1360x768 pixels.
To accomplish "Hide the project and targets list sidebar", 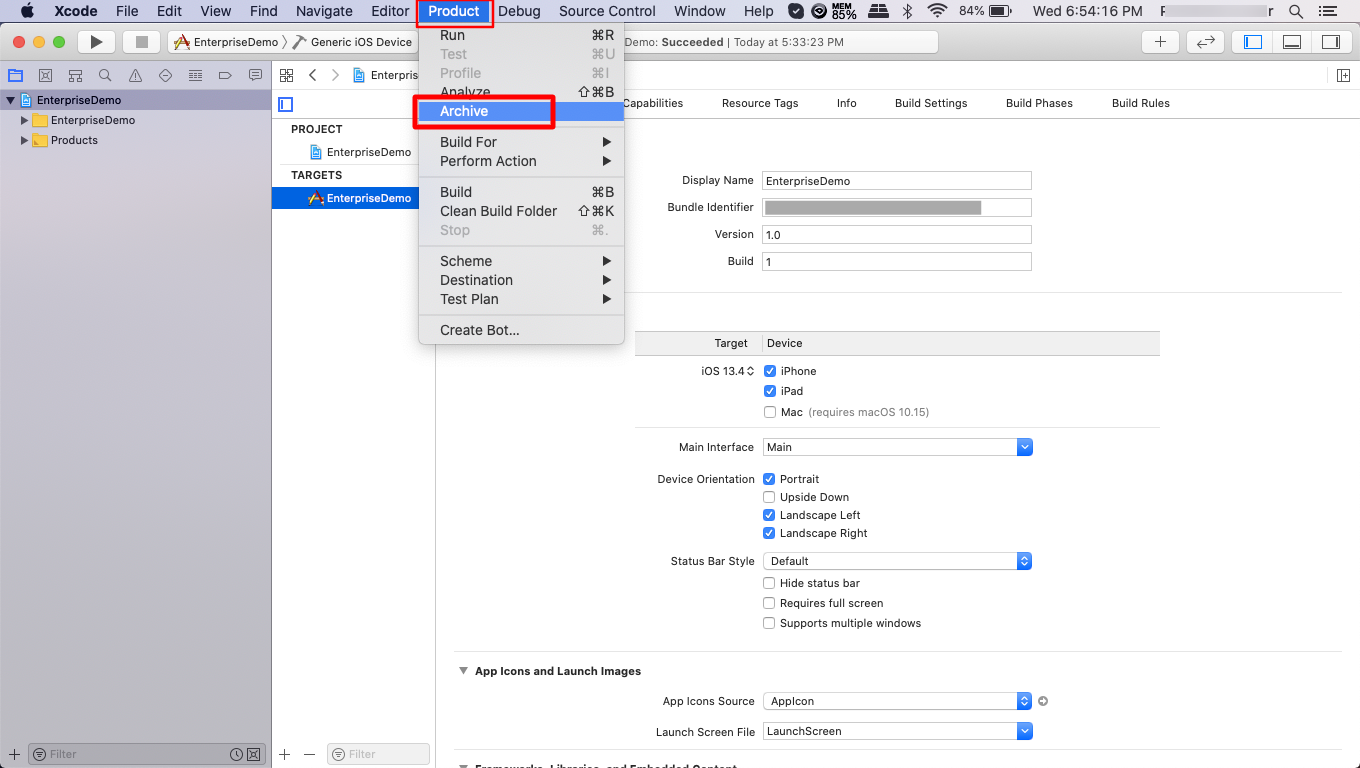I will coord(286,104).
